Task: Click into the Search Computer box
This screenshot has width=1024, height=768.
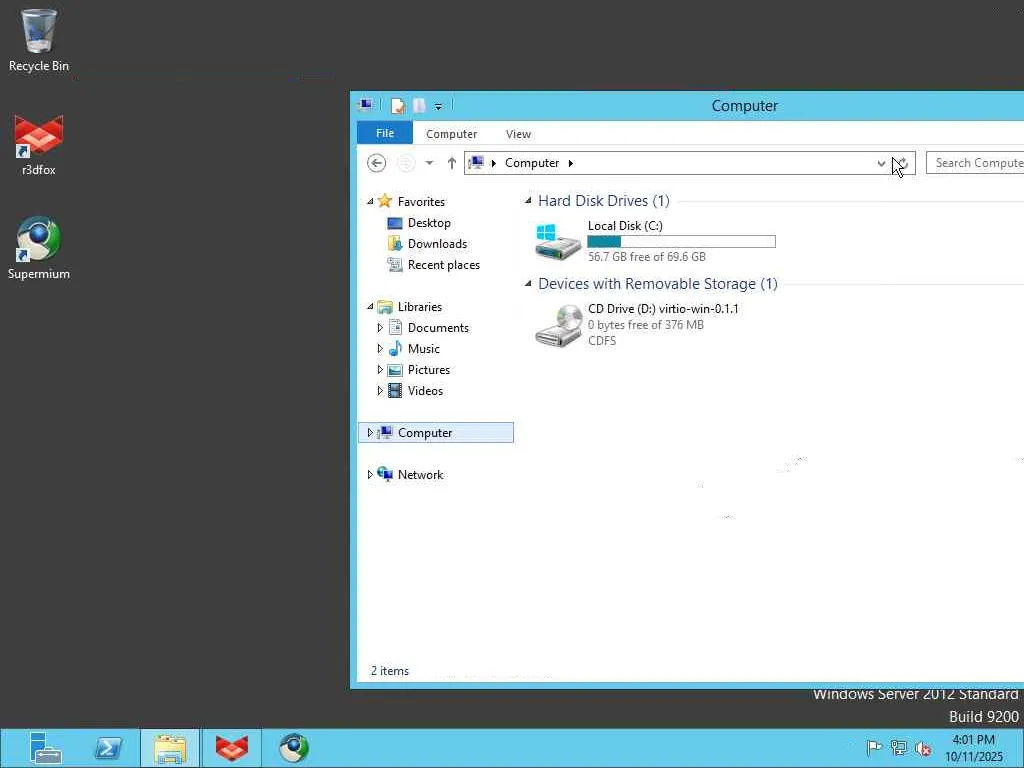Action: point(975,163)
